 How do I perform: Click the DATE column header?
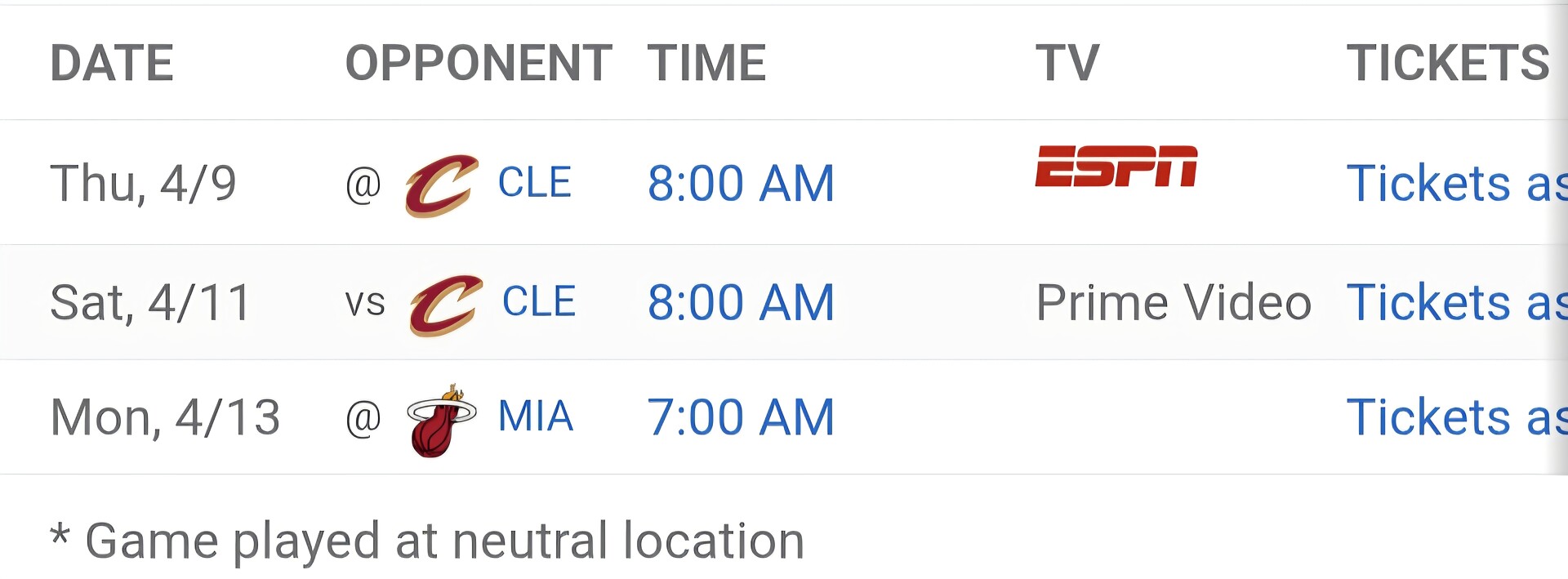point(112,63)
